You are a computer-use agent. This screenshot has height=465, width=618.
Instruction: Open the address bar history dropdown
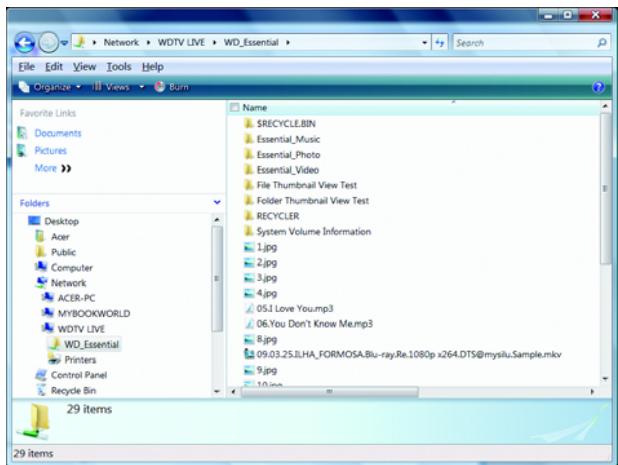pyautogui.click(x=424, y=43)
